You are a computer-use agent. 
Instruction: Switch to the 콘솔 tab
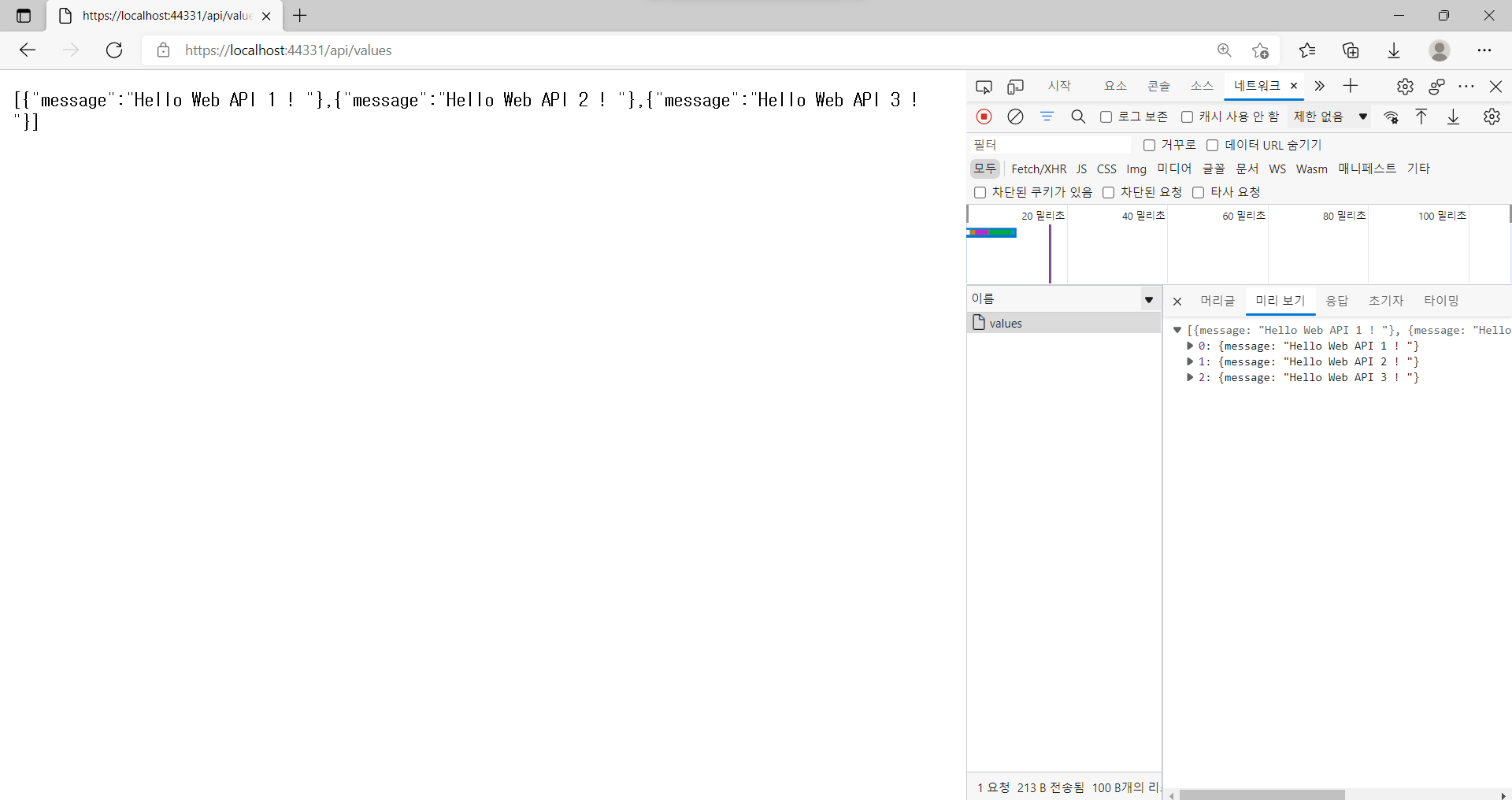1158,86
